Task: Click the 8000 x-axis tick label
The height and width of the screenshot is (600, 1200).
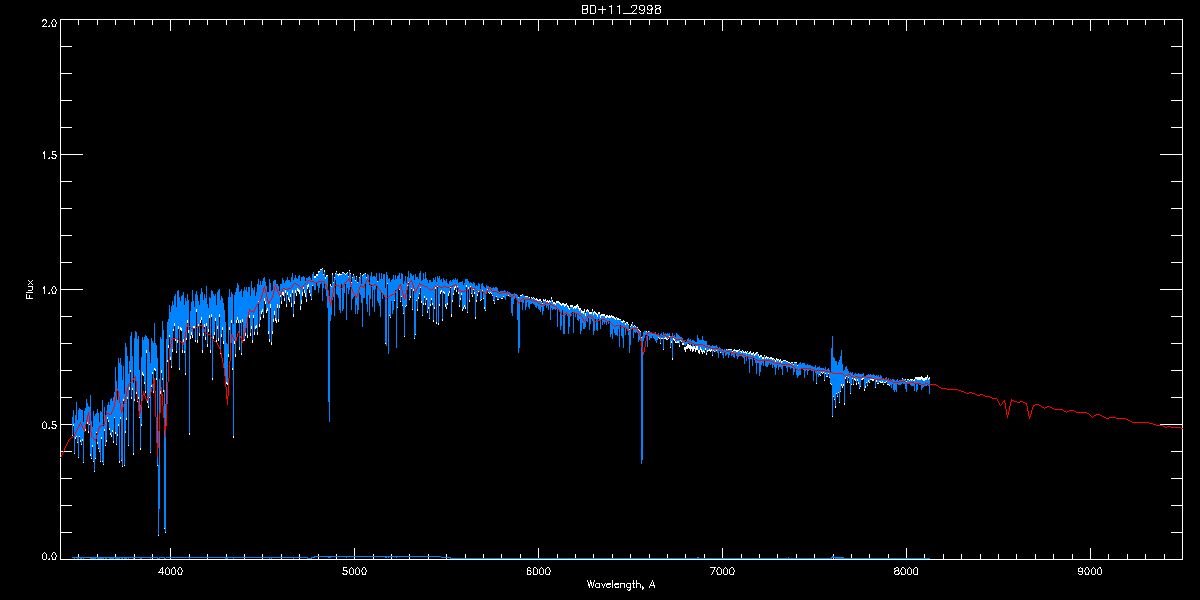Action: [906, 571]
